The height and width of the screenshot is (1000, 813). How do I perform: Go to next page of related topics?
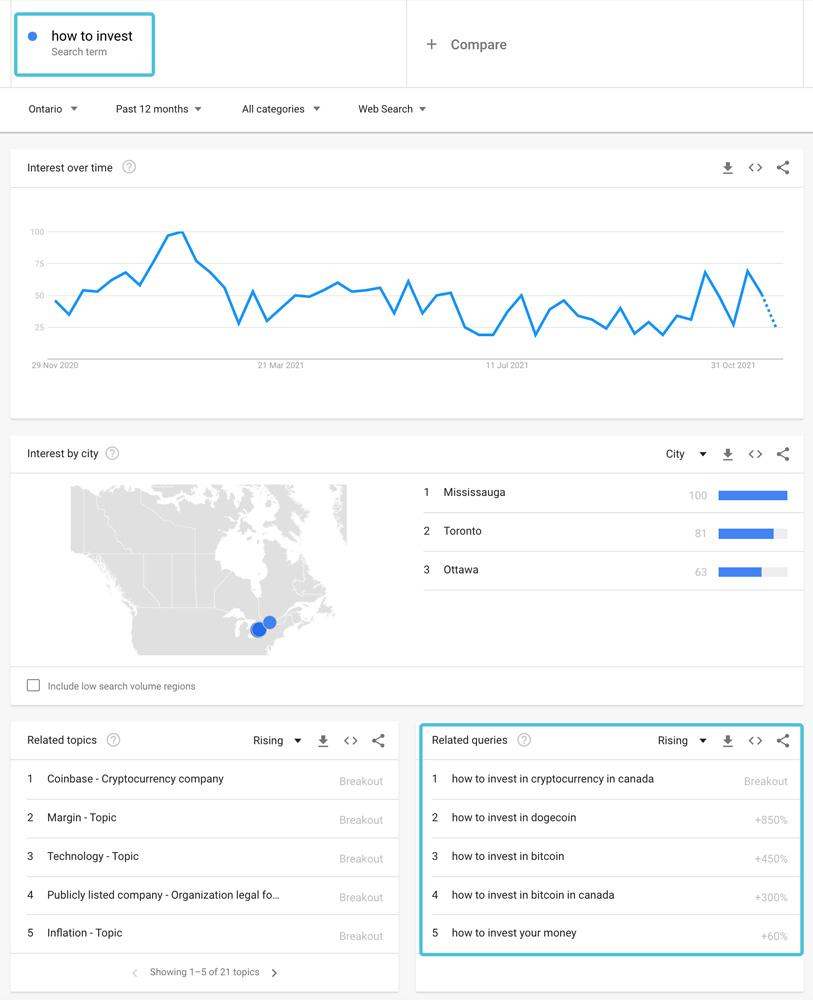[x=275, y=972]
